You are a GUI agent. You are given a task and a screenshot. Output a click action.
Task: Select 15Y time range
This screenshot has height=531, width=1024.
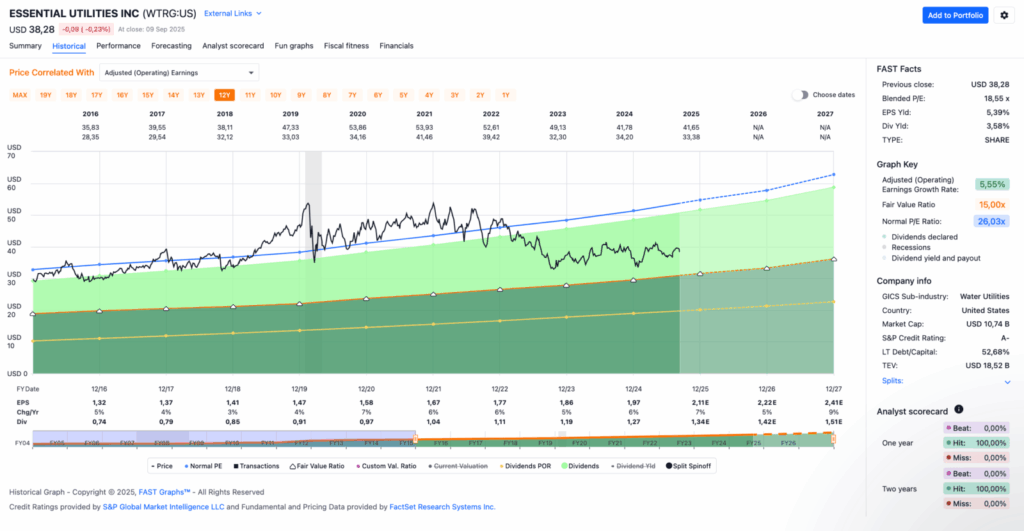148,95
